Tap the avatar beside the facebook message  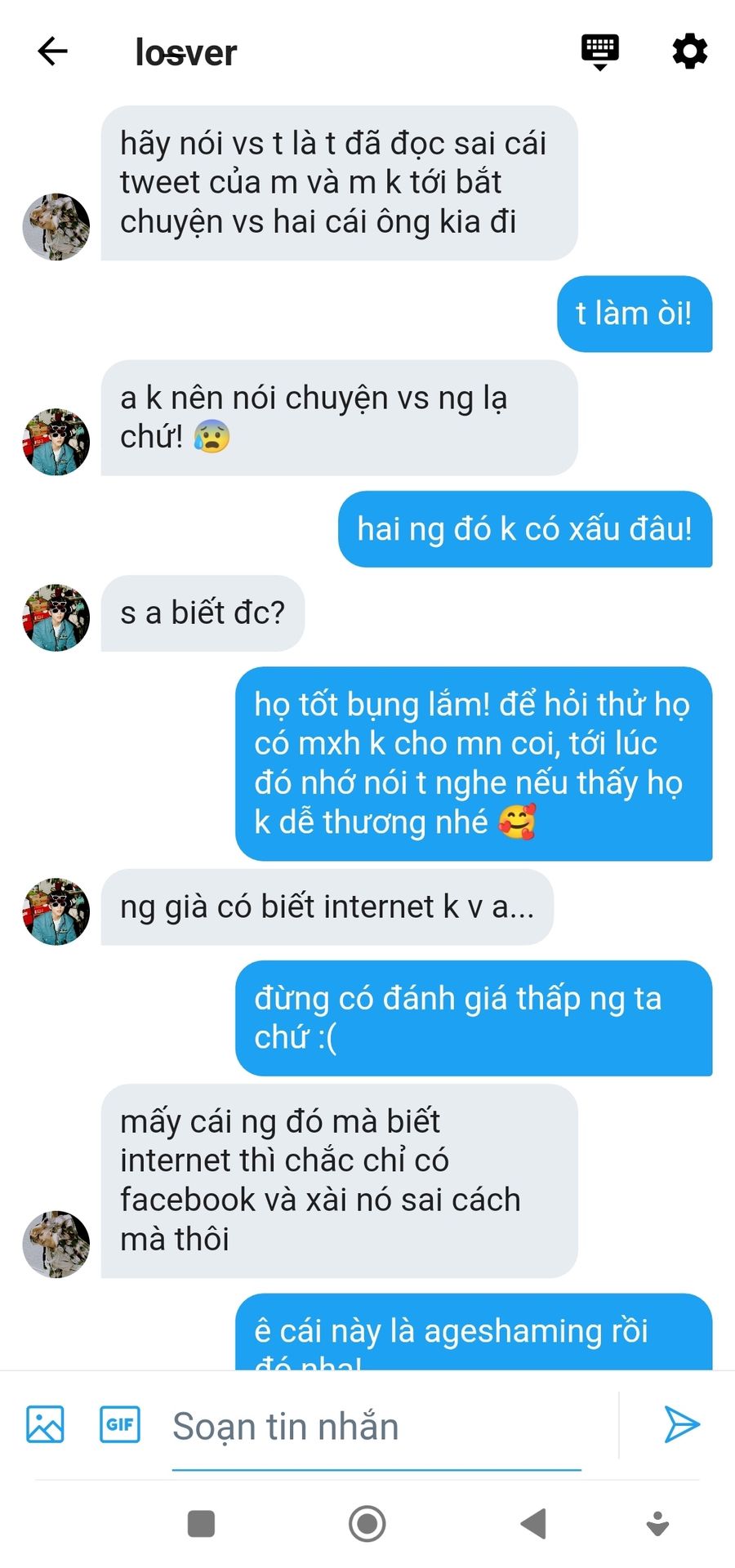[56, 1245]
